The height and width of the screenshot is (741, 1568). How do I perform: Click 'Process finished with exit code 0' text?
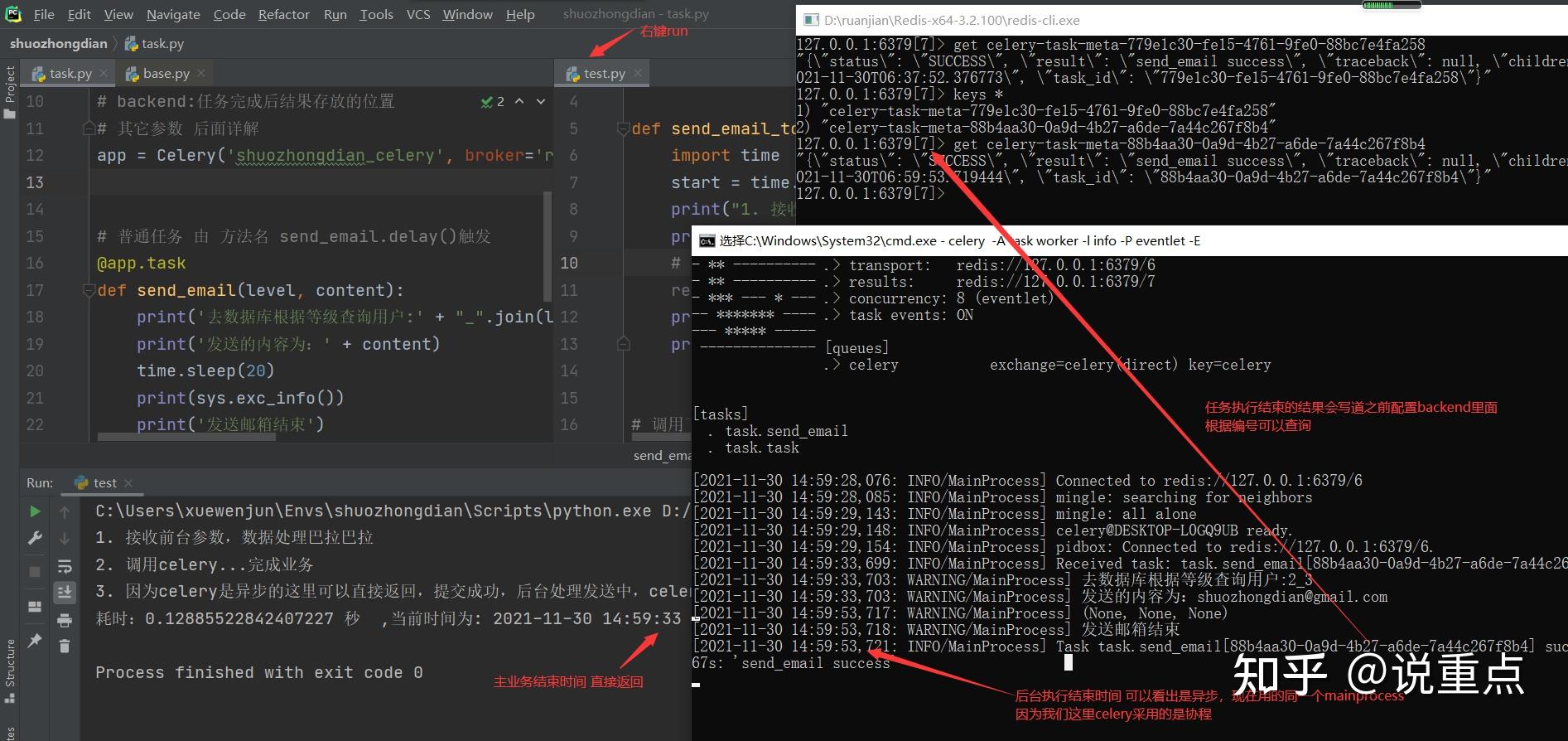(259, 673)
